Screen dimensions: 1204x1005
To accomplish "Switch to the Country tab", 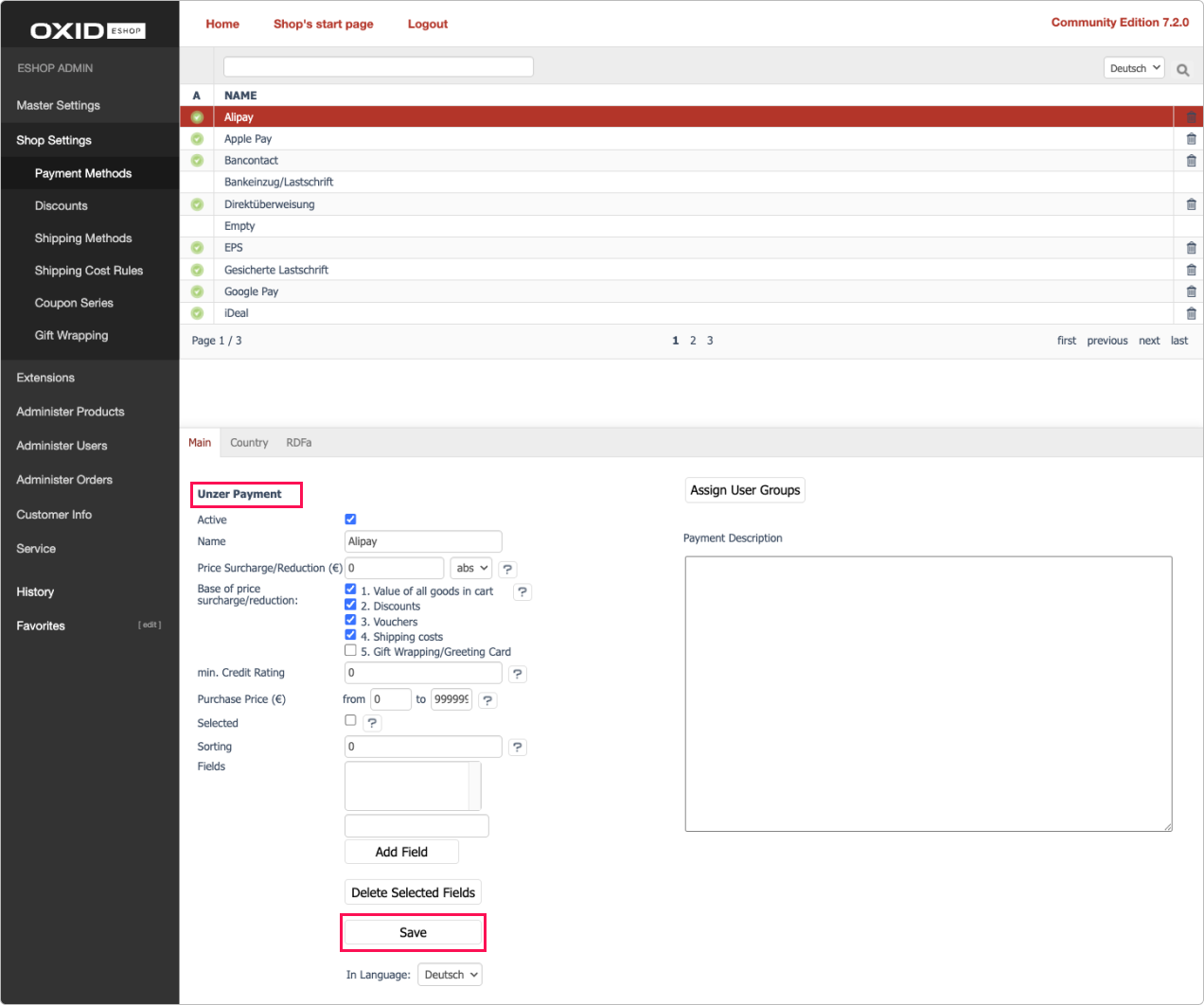I will tap(248, 442).
